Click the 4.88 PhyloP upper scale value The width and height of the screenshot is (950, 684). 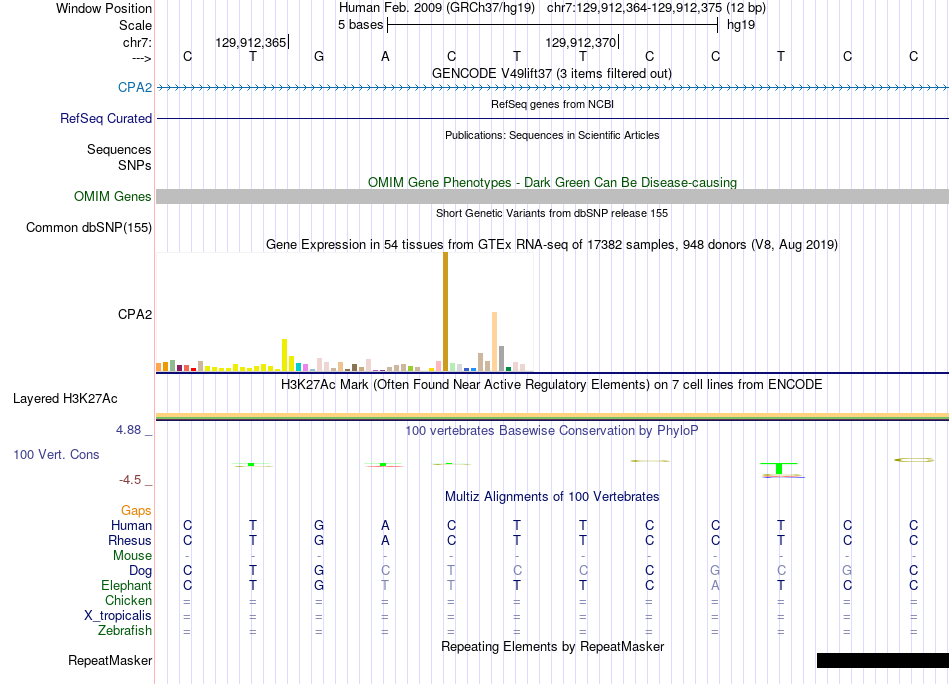pyautogui.click(x=128, y=430)
